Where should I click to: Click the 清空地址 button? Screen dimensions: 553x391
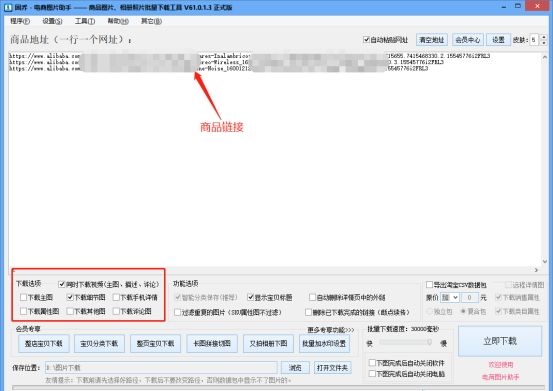click(x=432, y=40)
